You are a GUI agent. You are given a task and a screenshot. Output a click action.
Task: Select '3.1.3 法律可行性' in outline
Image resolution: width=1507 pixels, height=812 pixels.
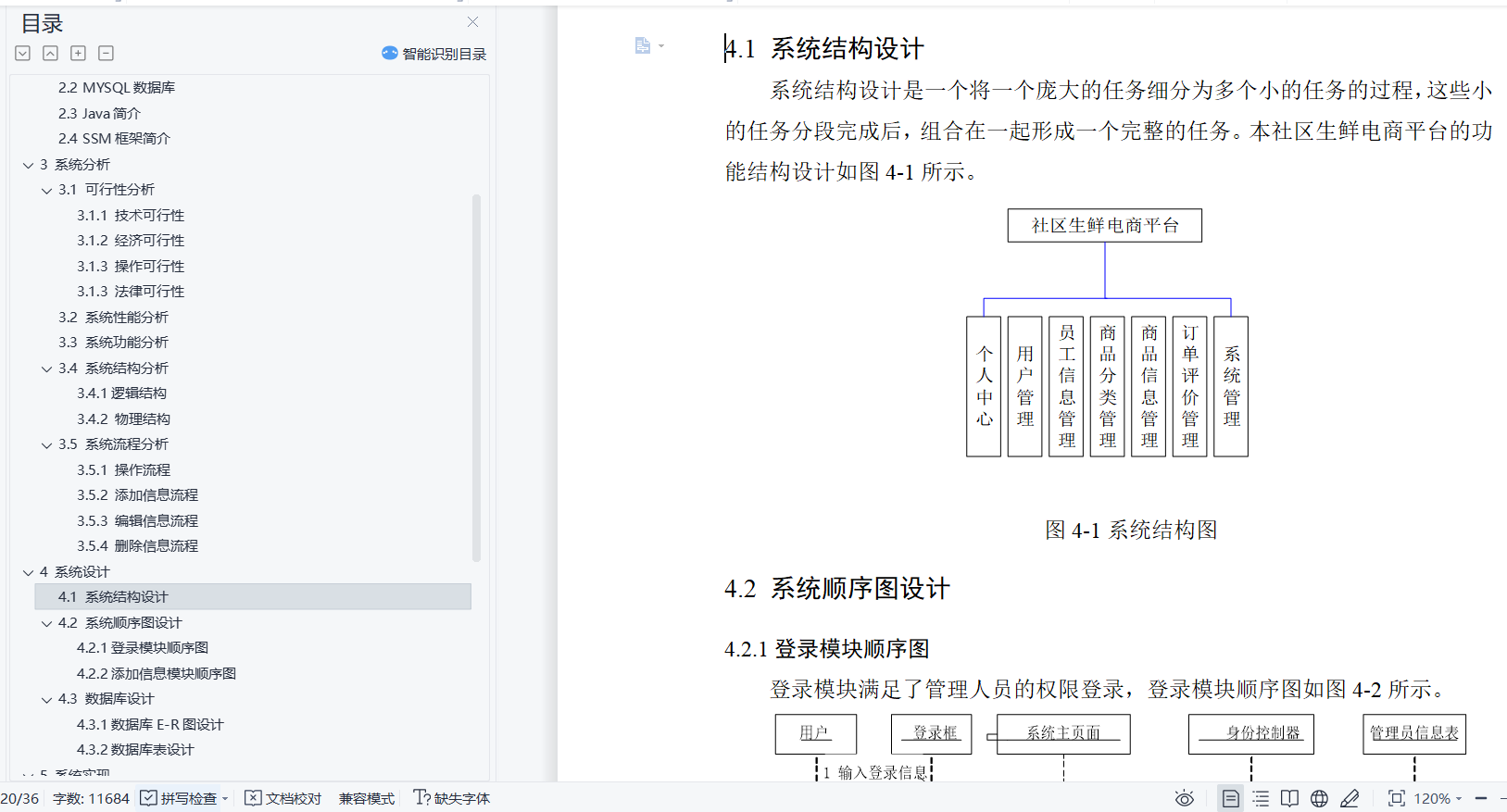click(x=131, y=291)
